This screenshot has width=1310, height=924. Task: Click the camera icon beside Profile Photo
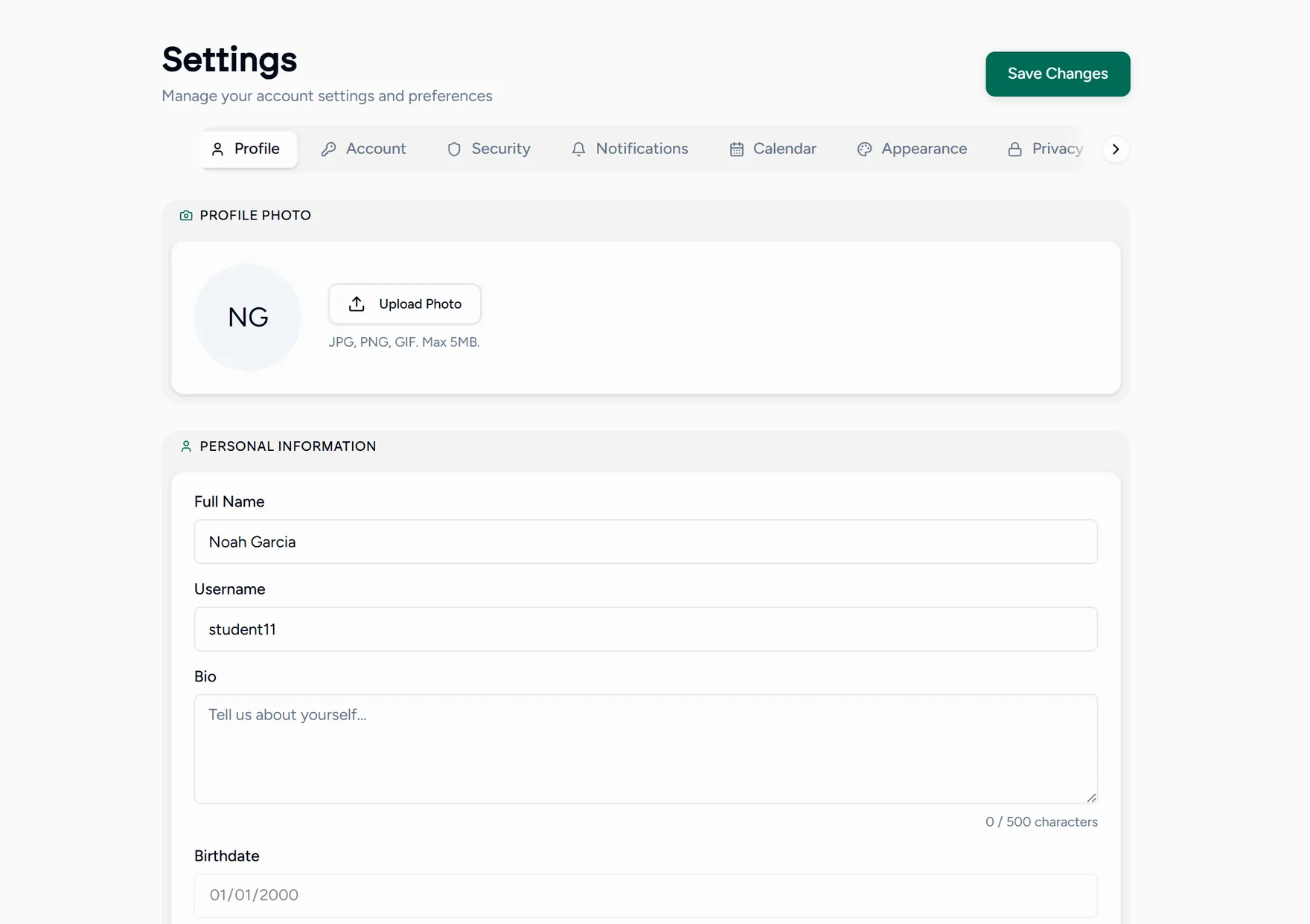(x=186, y=216)
